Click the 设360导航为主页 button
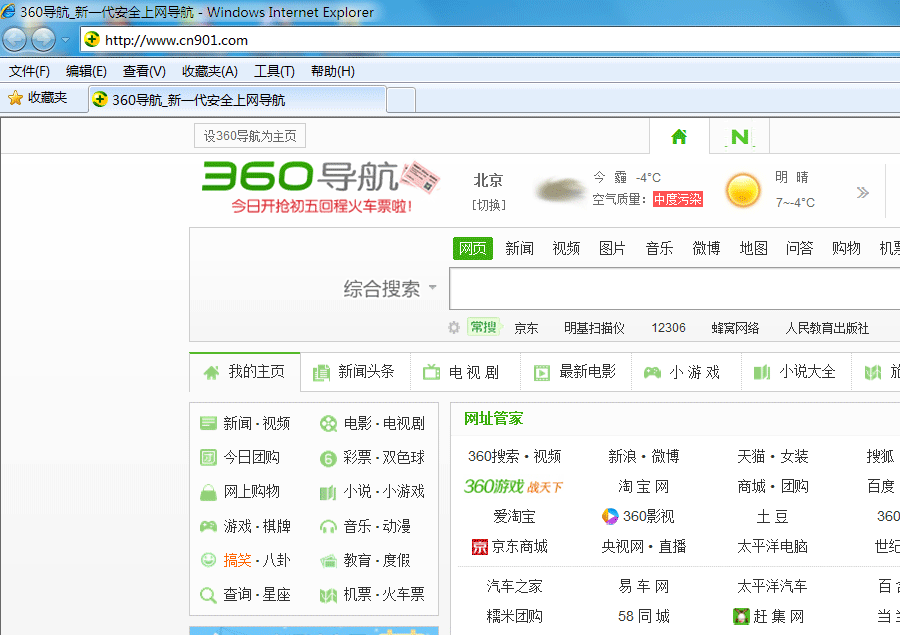 point(250,136)
